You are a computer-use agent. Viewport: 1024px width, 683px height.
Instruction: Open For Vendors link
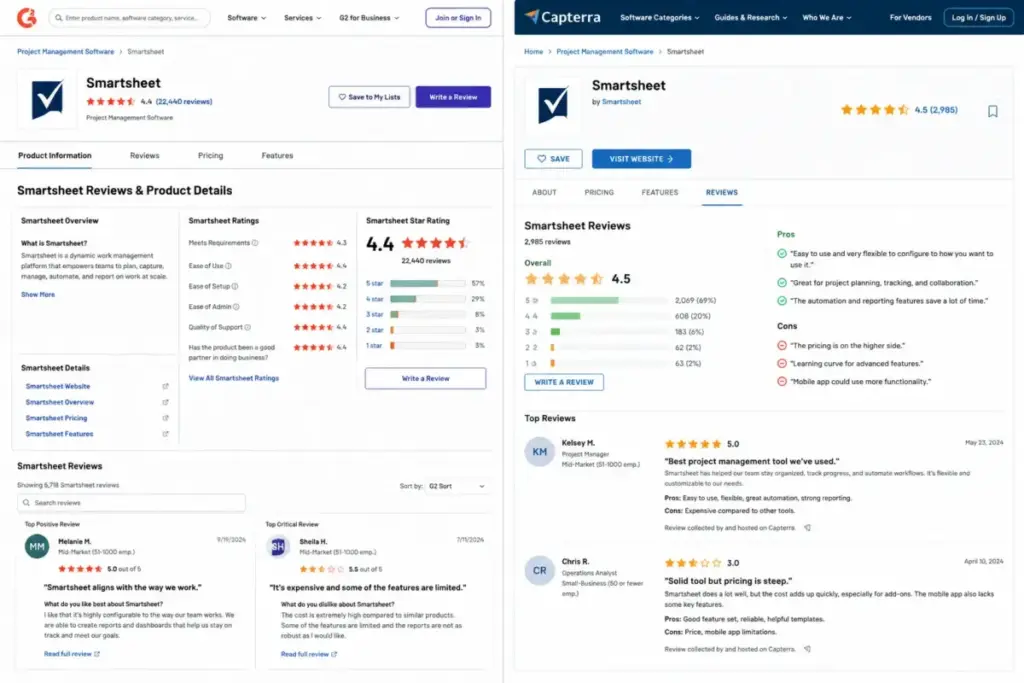pyautogui.click(x=910, y=18)
